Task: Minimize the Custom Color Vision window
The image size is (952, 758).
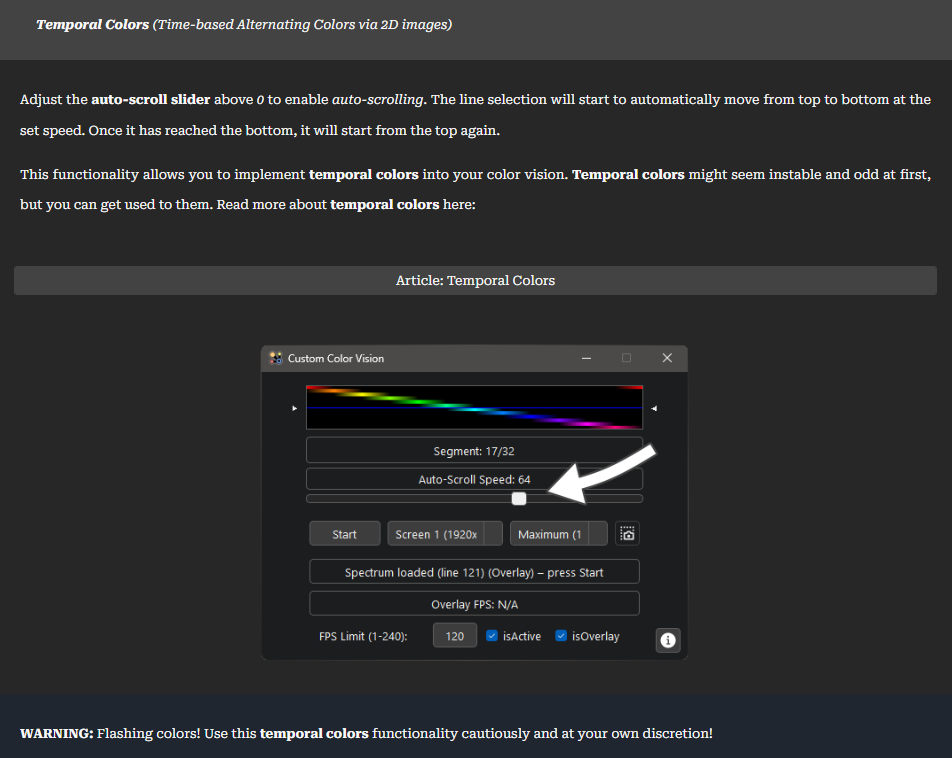Action: click(586, 358)
